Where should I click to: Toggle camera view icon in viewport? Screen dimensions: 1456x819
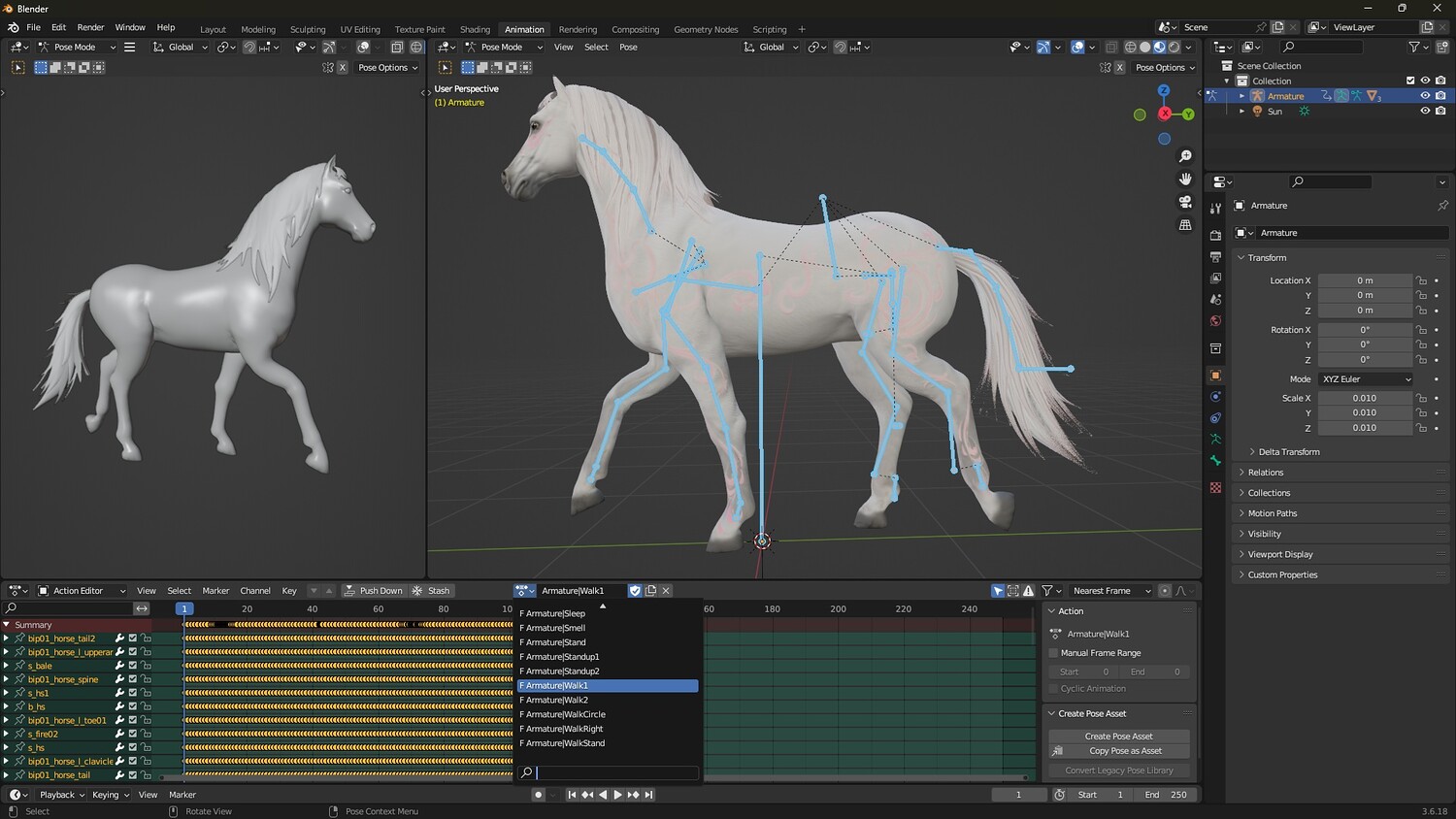[1185, 202]
